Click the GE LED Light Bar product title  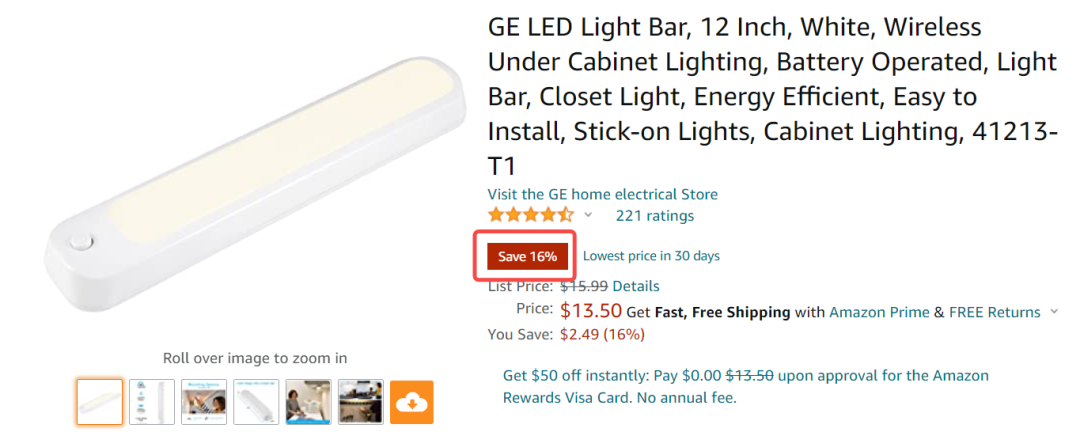point(772,96)
